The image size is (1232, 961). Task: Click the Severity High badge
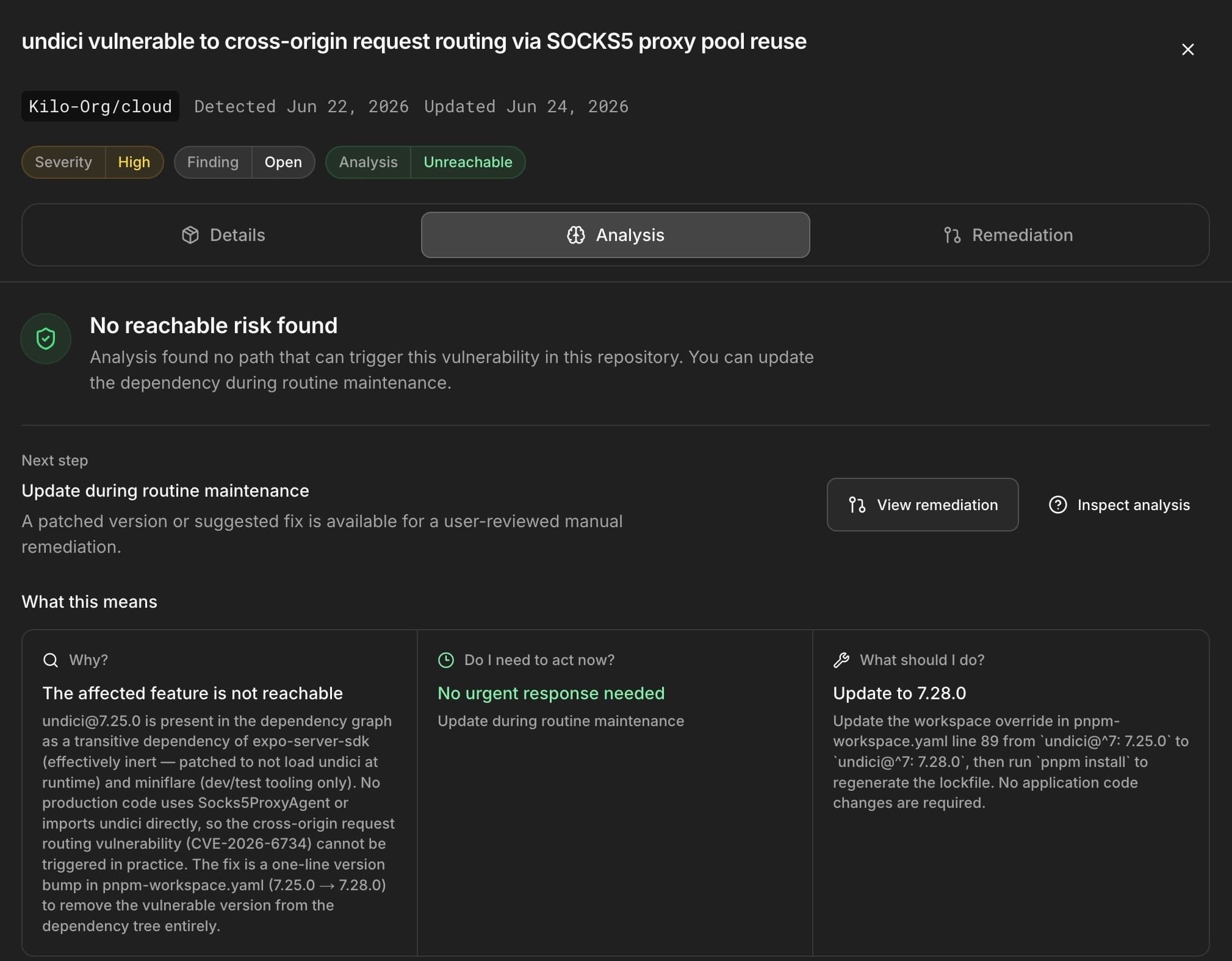click(92, 162)
